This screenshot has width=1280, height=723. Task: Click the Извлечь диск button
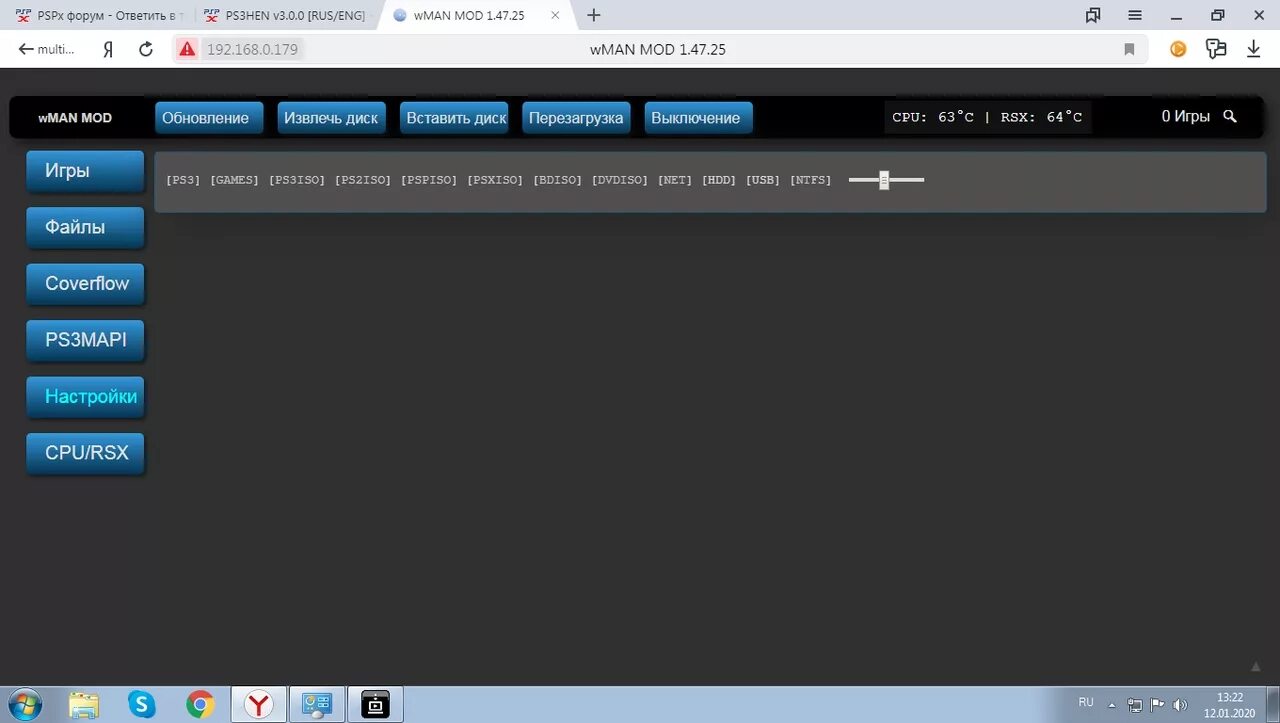pos(331,117)
